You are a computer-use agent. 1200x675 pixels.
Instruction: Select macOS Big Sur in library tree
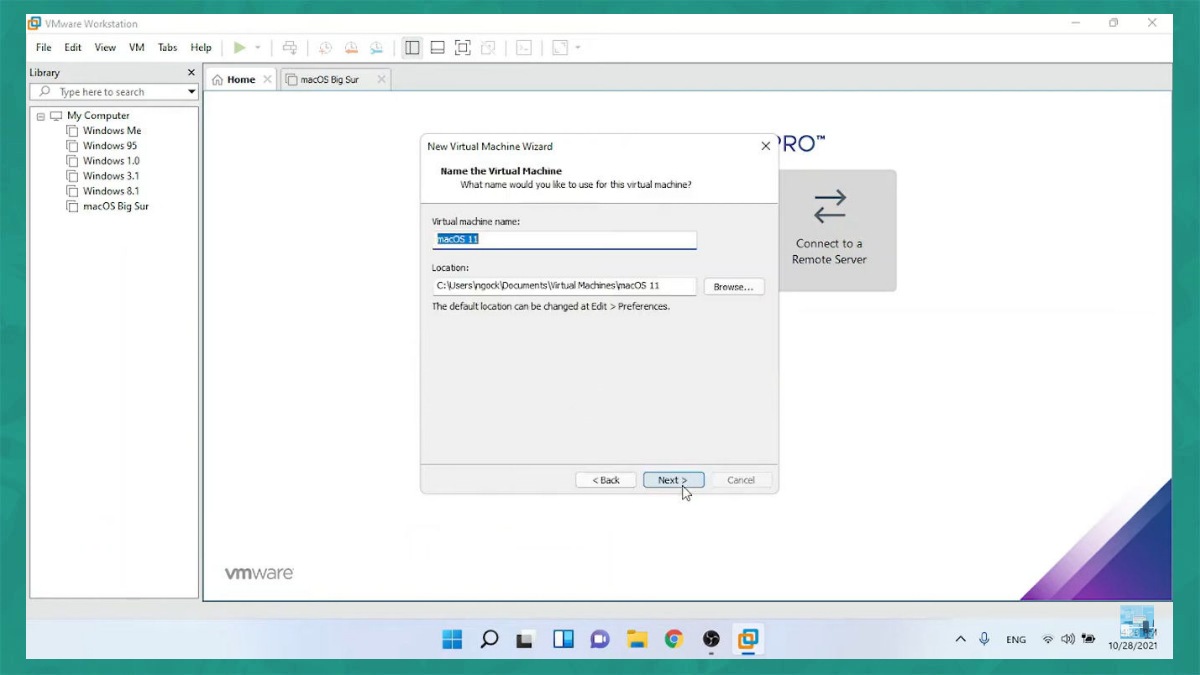[116, 206]
